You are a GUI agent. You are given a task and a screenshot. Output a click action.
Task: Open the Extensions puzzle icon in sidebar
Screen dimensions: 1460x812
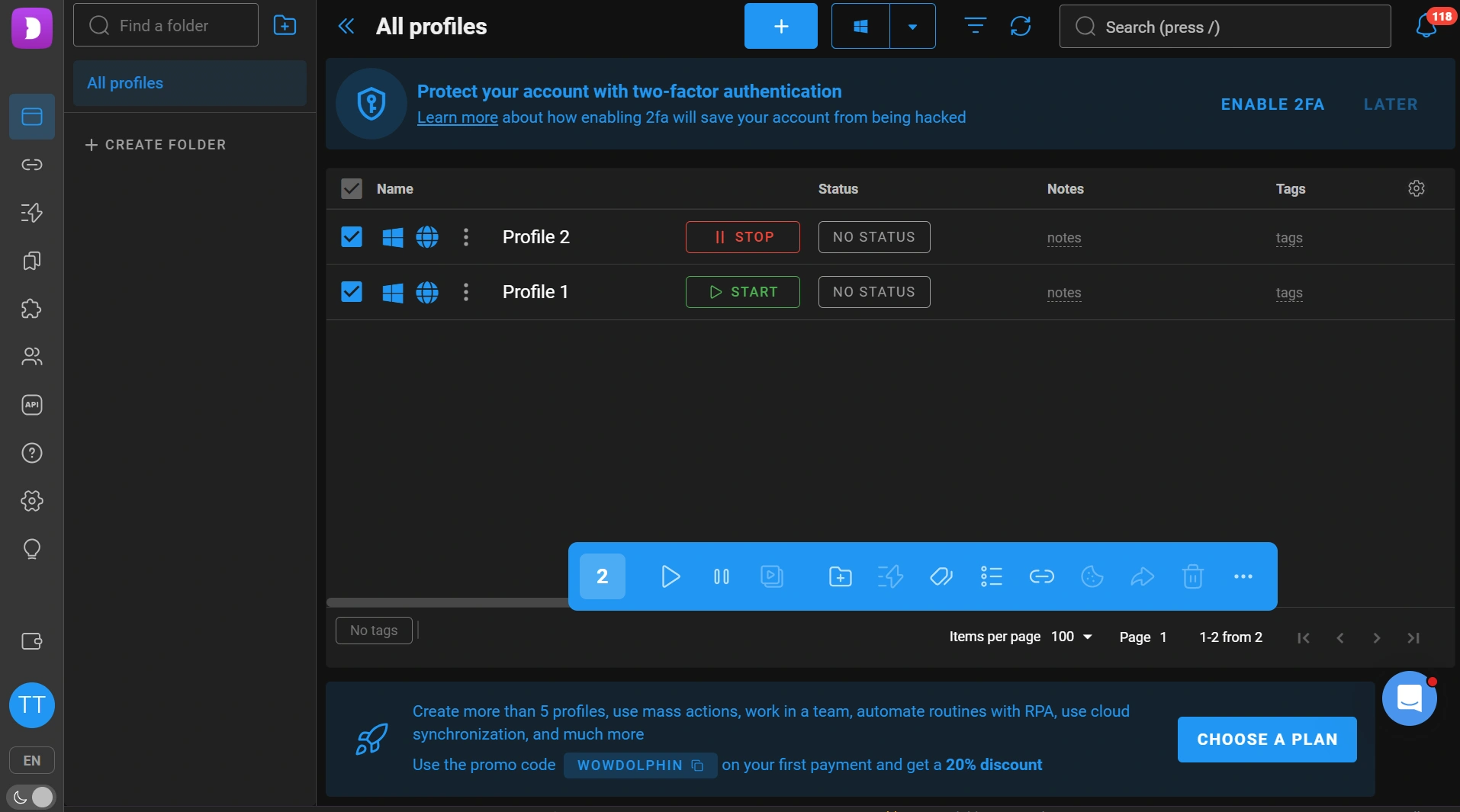[x=31, y=309]
